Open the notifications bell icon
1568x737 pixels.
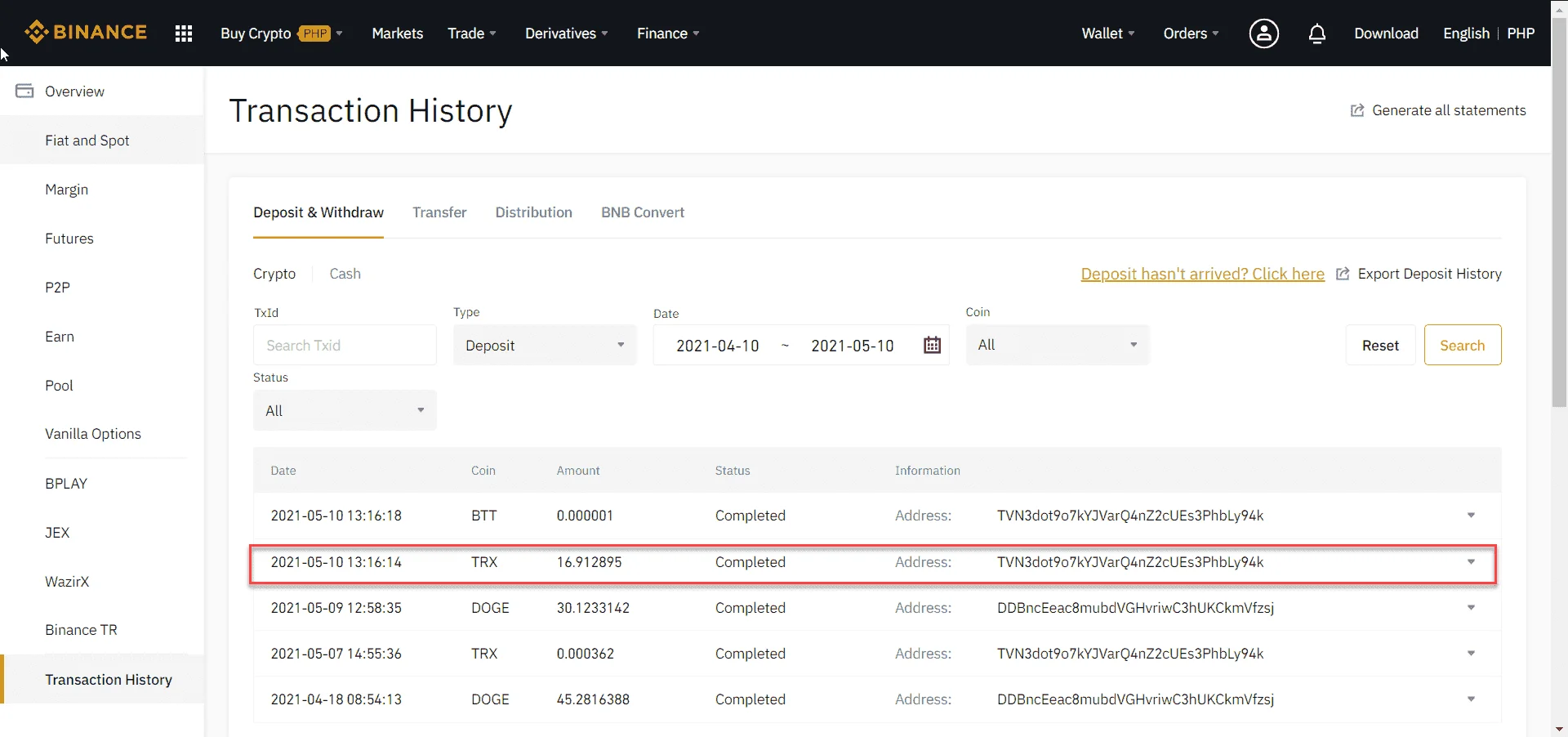(x=1316, y=33)
